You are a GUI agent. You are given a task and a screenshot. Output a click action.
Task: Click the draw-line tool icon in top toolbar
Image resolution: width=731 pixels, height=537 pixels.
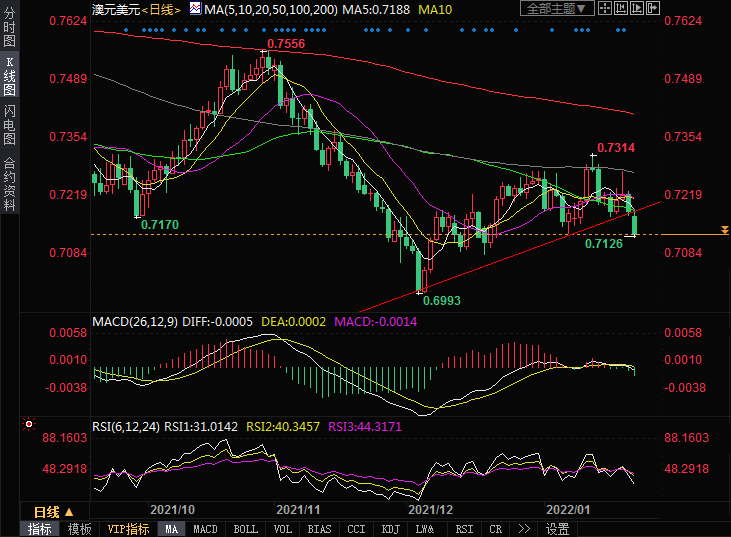coord(607,9)
